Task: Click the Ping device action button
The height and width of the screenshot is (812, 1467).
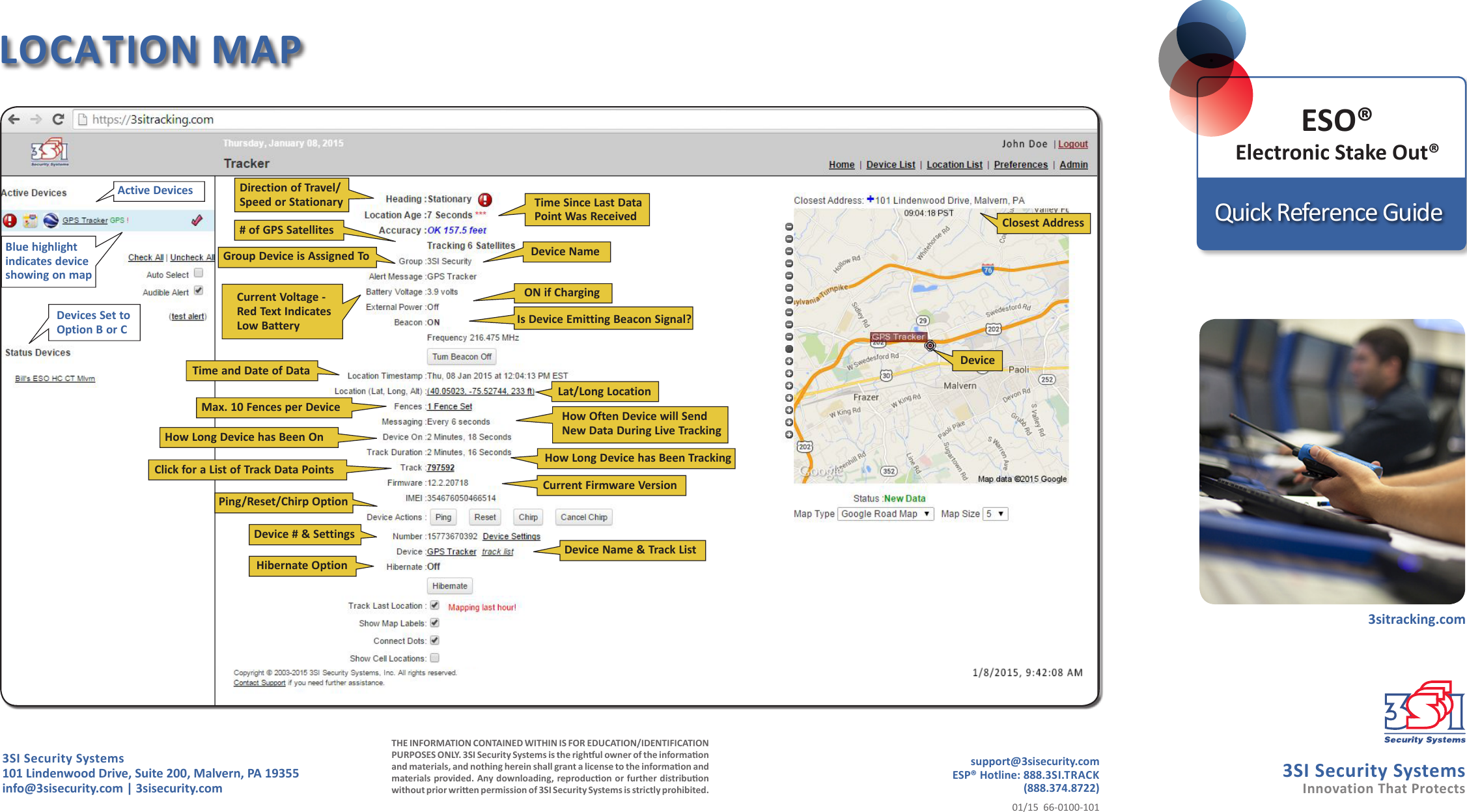Action: 443,517
